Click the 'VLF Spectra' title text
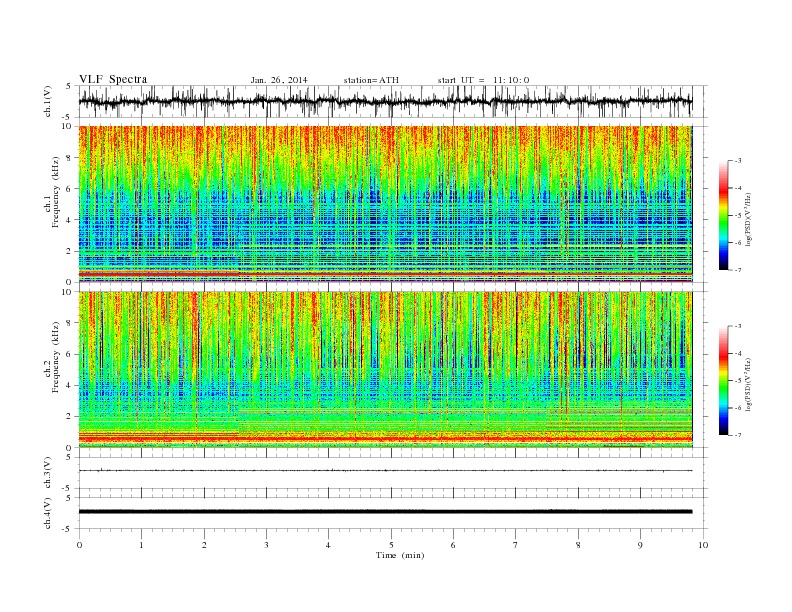Viewport: 792px width, 612px height. pos(113,79)
